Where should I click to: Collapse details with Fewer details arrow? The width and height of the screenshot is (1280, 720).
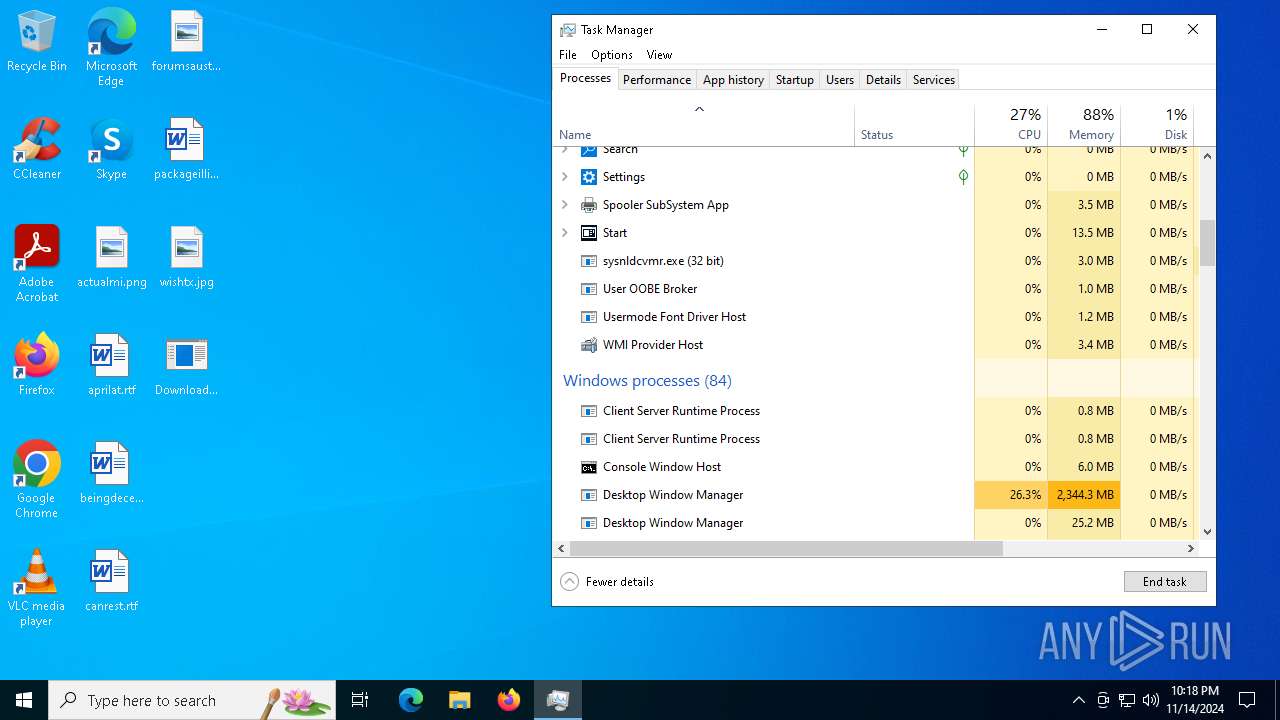pos(569,582)
